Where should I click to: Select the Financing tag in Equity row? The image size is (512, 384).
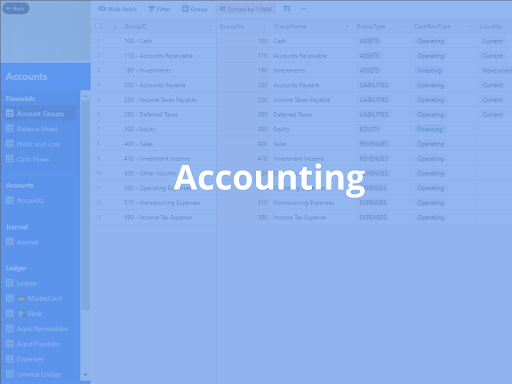(x=430, y=129)
